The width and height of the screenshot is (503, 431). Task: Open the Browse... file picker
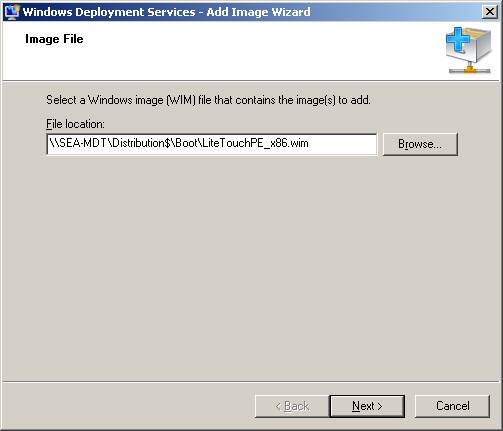[420, 144]
